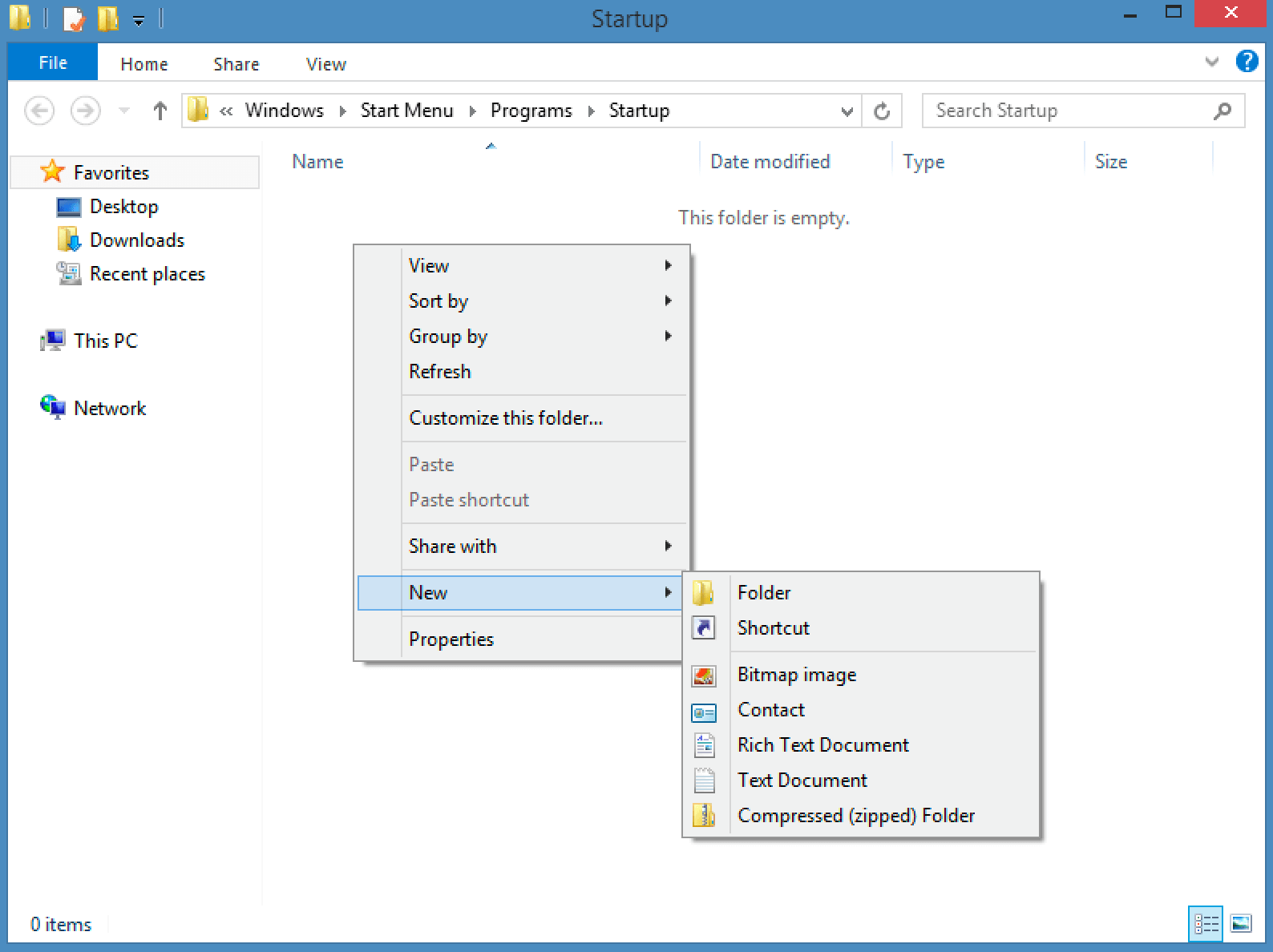The width and height of the screenshot is (1273, 952).
Task: Click the search magnifier icon
Action: [1222, 111]
